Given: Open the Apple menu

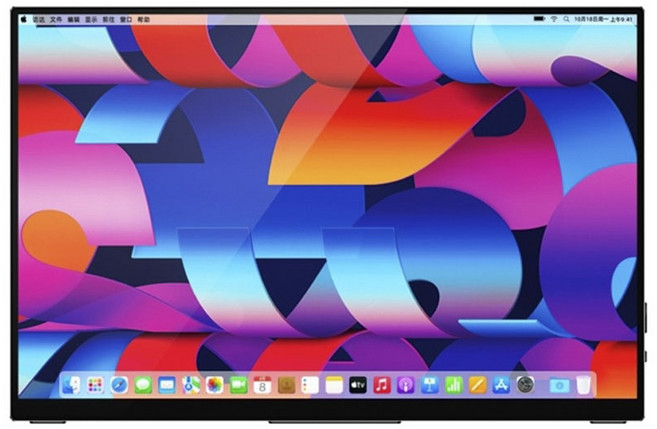Looking at the screenshot, I should click(x=24, y=19).
